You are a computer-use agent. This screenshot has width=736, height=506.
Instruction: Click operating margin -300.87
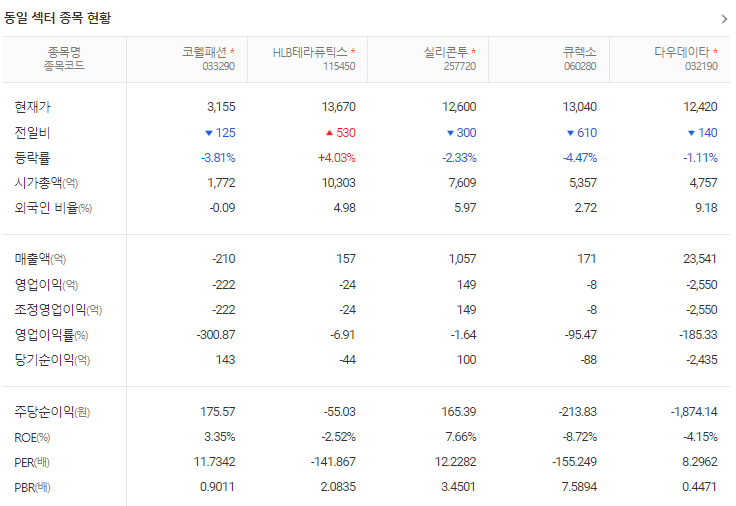216,335
